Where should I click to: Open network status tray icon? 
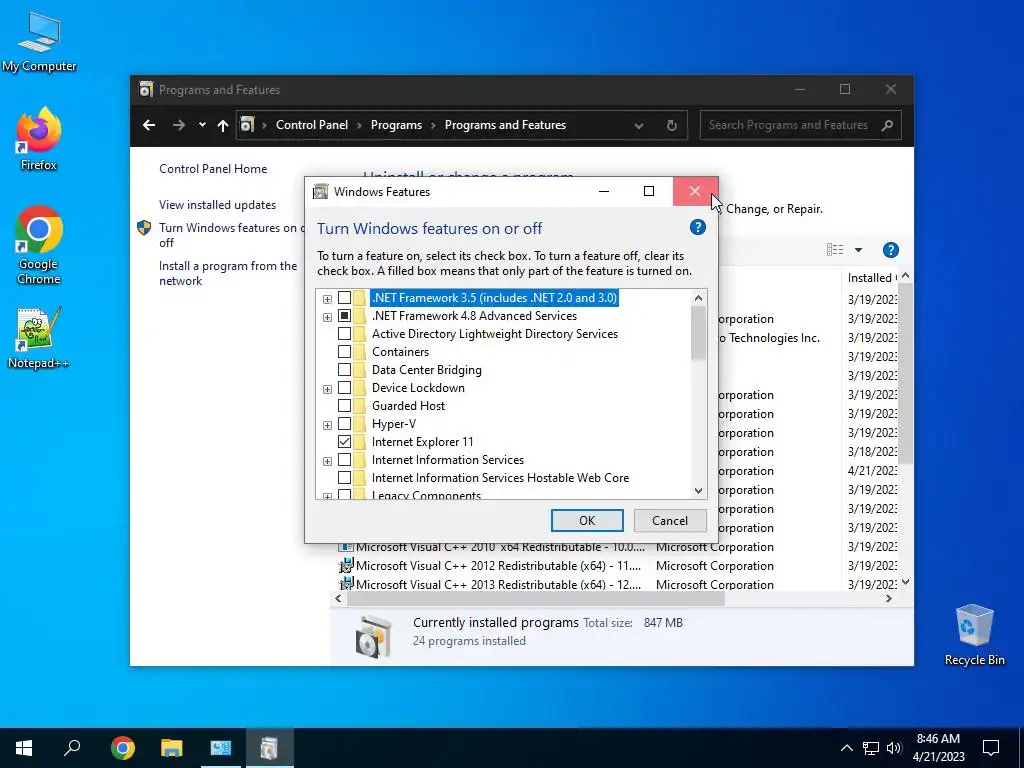tap(871, 748)
